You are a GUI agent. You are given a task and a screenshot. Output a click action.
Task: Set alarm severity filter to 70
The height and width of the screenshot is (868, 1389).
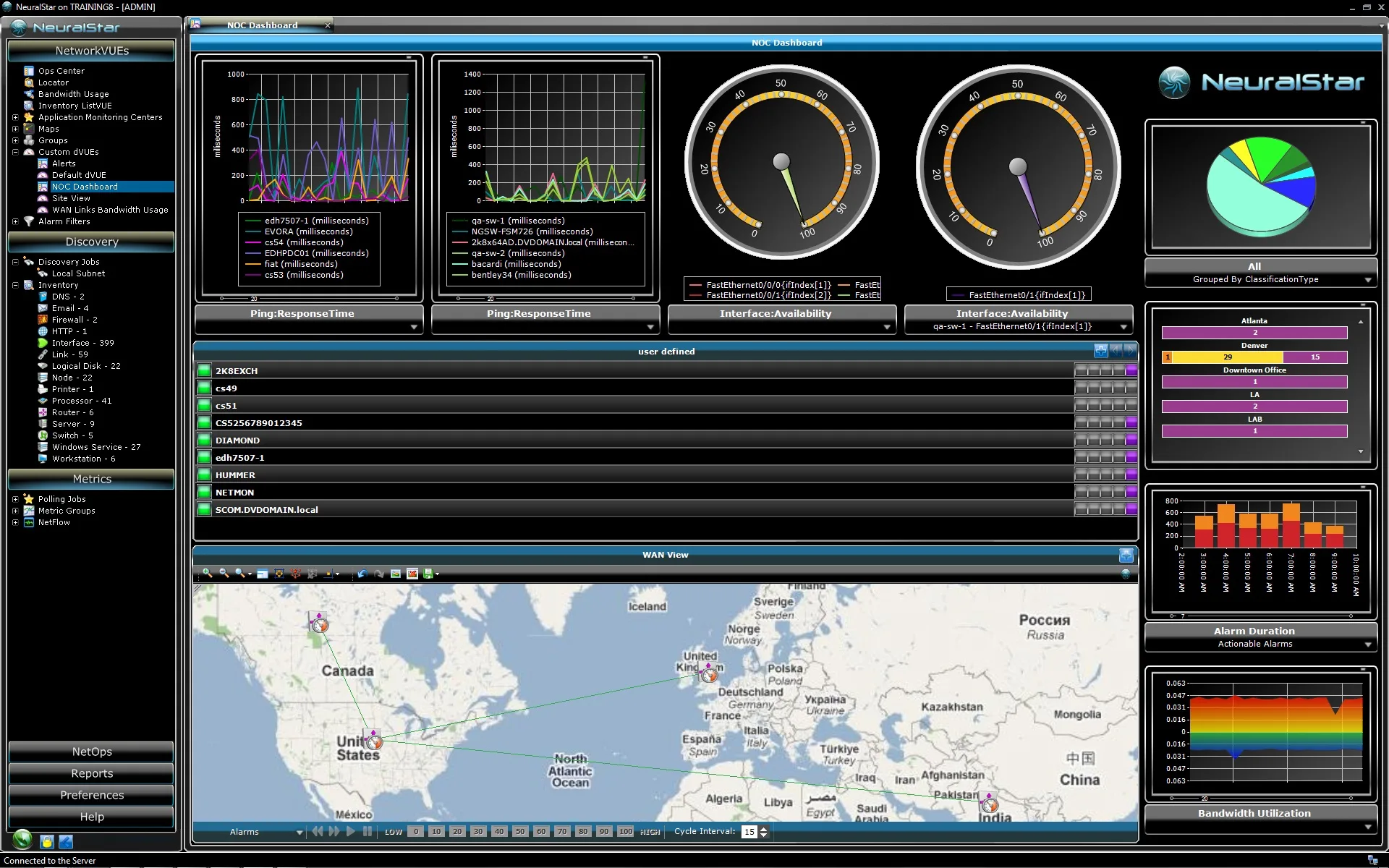(562, 832)
